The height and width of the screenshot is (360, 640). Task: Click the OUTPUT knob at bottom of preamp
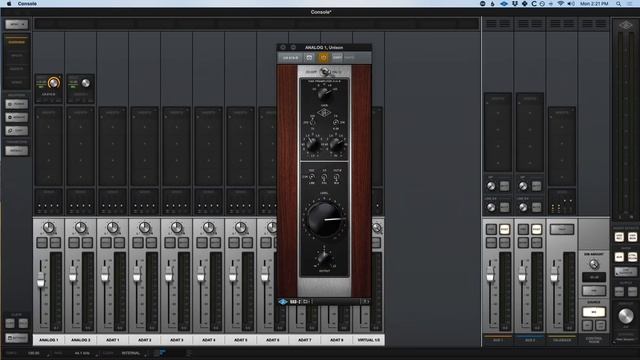point(324,258)
